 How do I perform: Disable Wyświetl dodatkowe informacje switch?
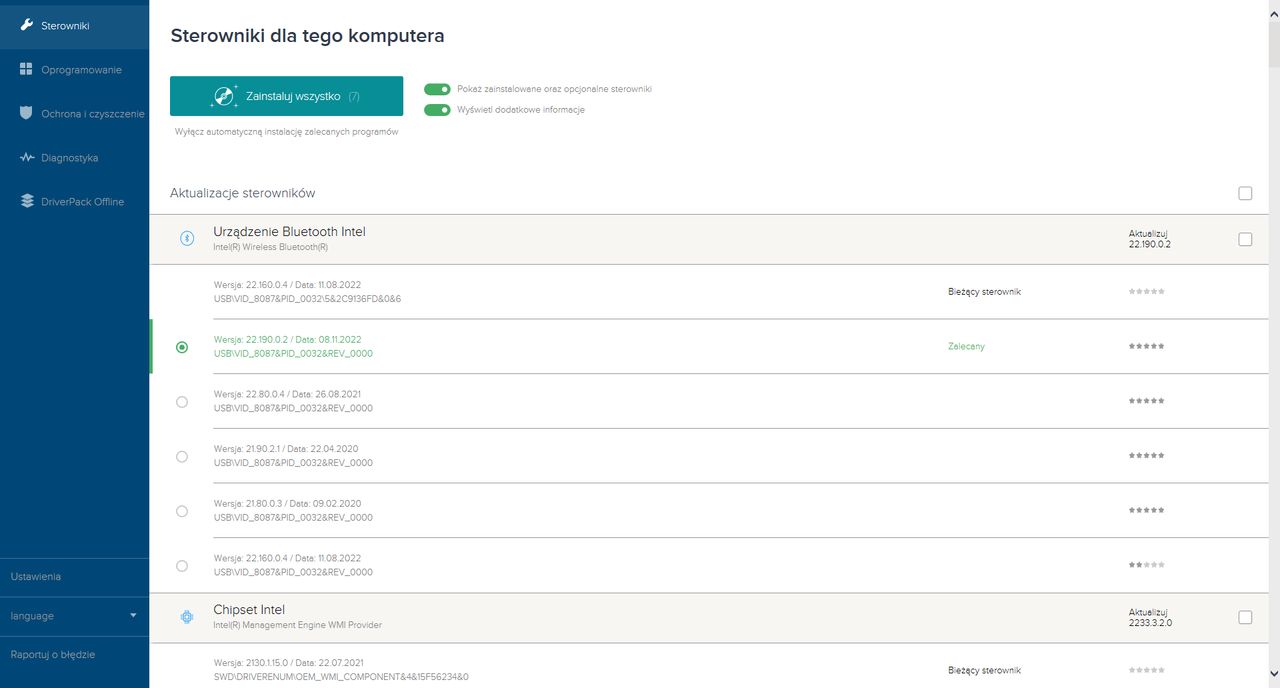pos(437,110)
